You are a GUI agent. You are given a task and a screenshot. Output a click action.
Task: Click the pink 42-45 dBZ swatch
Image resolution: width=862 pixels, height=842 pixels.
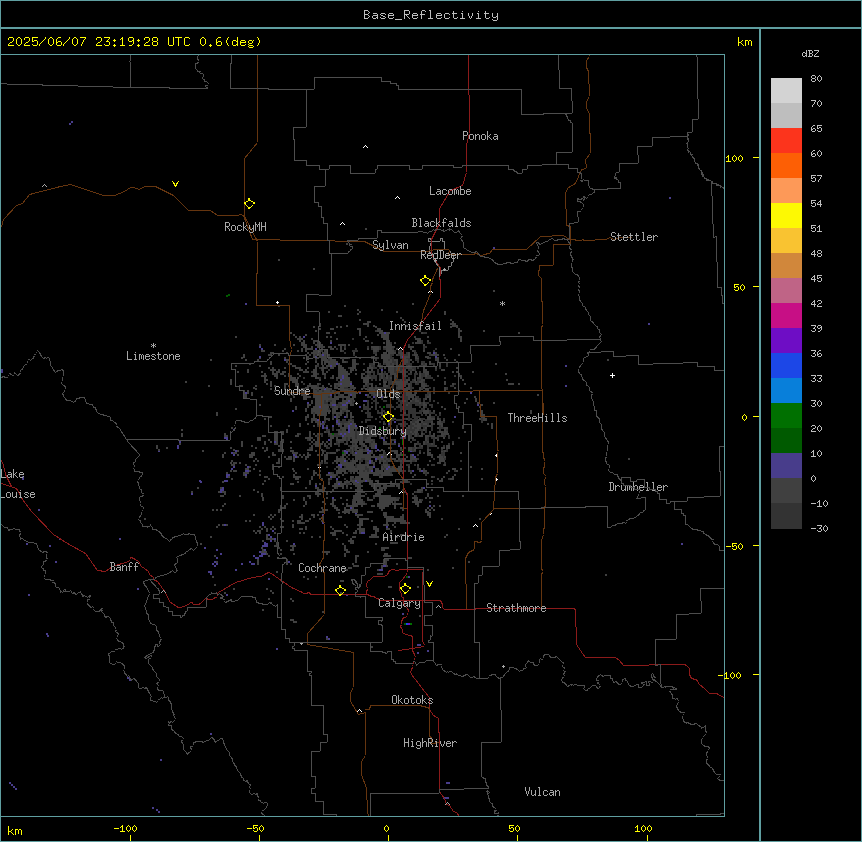tap(786, 291)
